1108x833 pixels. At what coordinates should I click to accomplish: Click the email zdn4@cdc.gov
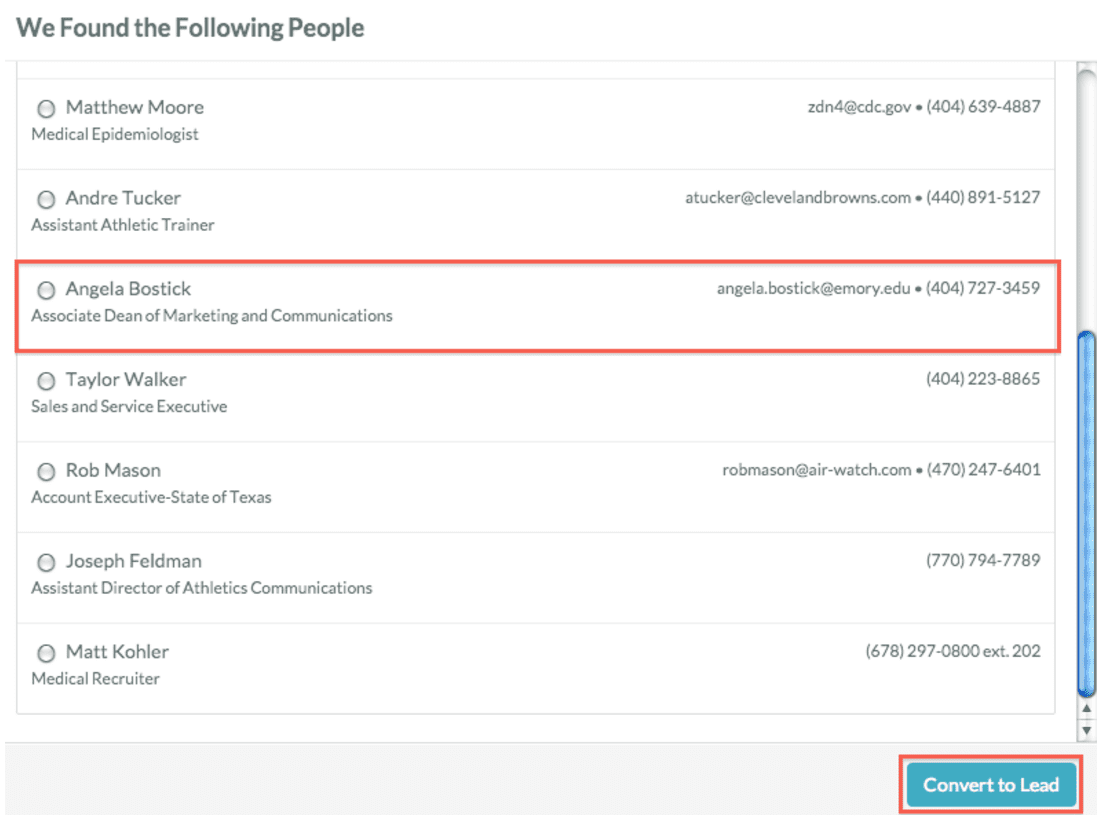859,107
